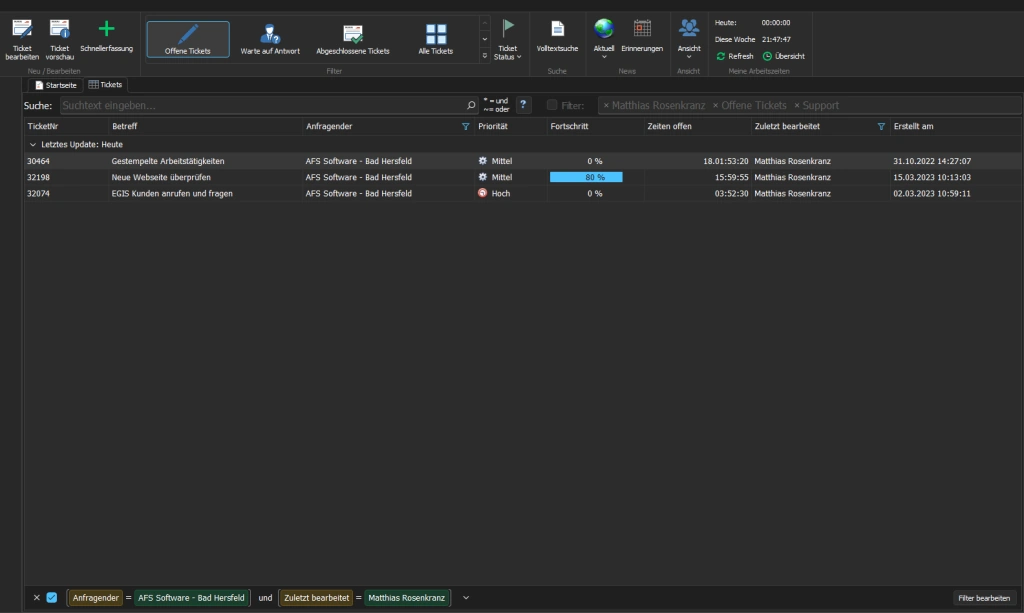Switch to the Tickets tab

tap(105, 85)
